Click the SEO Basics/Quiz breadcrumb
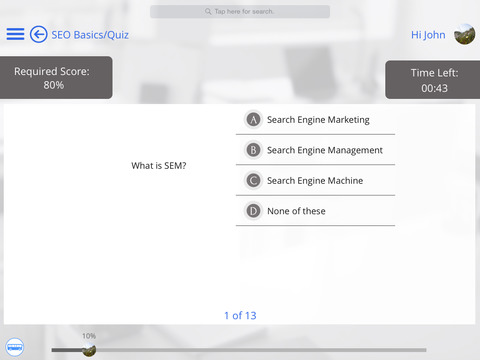Image resolution: width=480 pixels, height=360 pixels. (x=90, y=35)
